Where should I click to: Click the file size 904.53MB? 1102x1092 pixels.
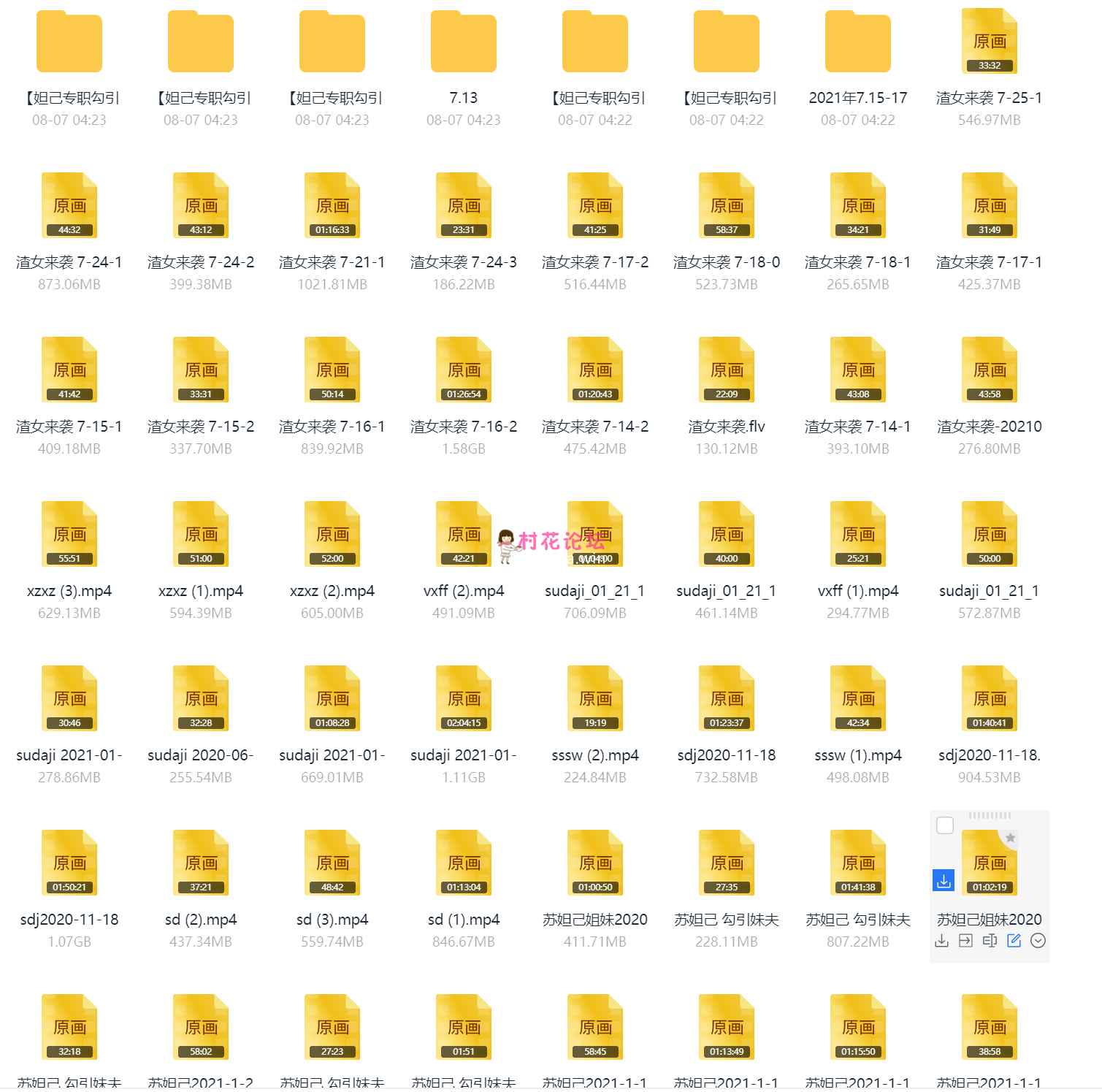click(990, 777)
